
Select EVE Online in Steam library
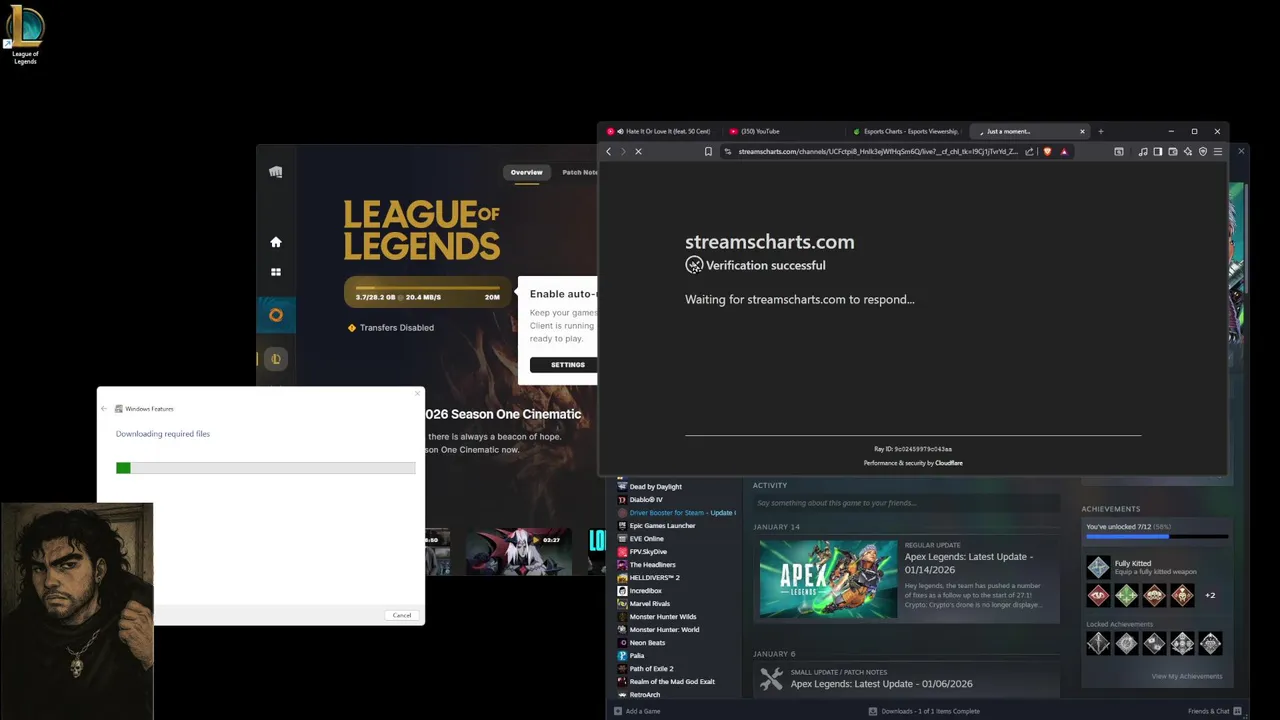tap(646, 539)
